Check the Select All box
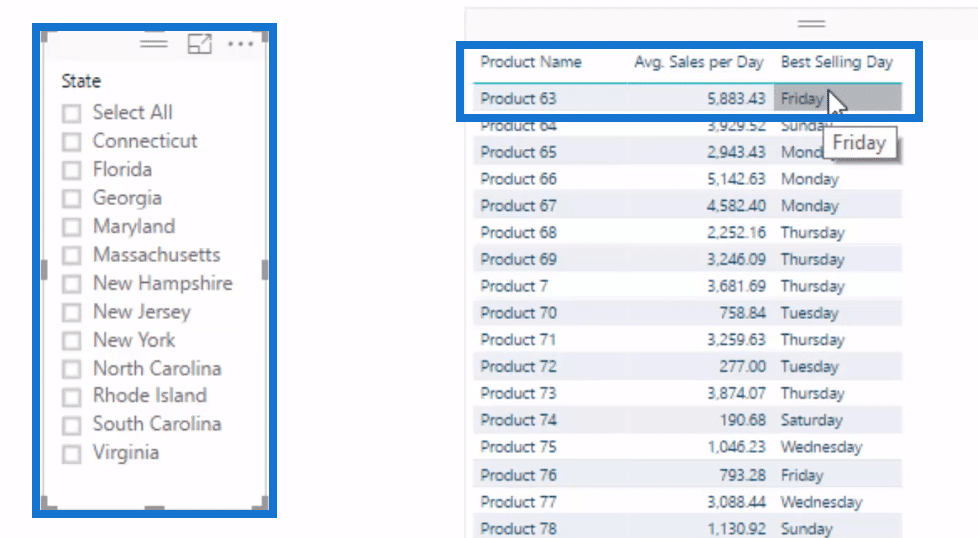The width and height of the screenshot is (978, 538). click(72, 113)
